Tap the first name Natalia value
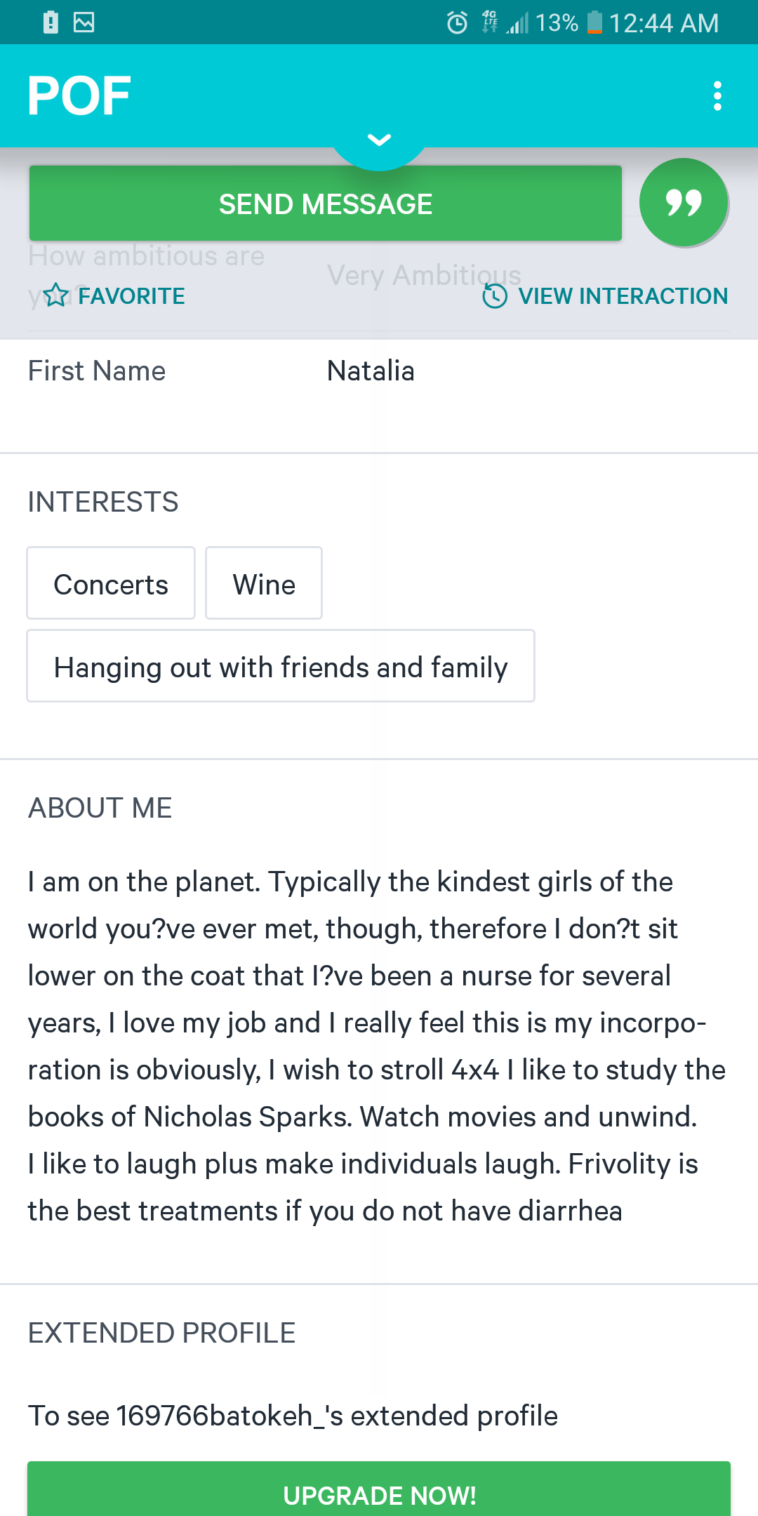 [x=370, y=371]
